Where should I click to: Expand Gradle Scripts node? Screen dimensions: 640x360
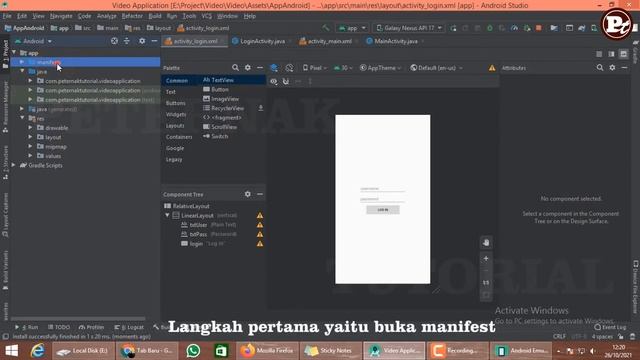pos(14,165)
